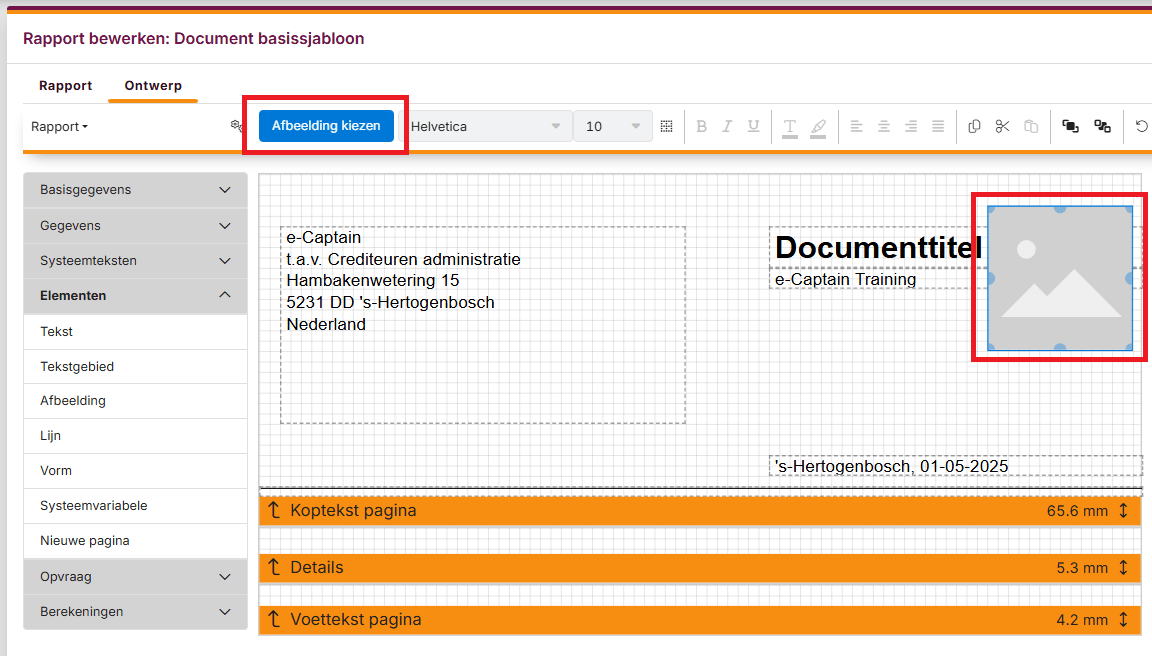Align text center
Screen dimensions: 1152x656
pyautogui.click(x=884, y=126)
